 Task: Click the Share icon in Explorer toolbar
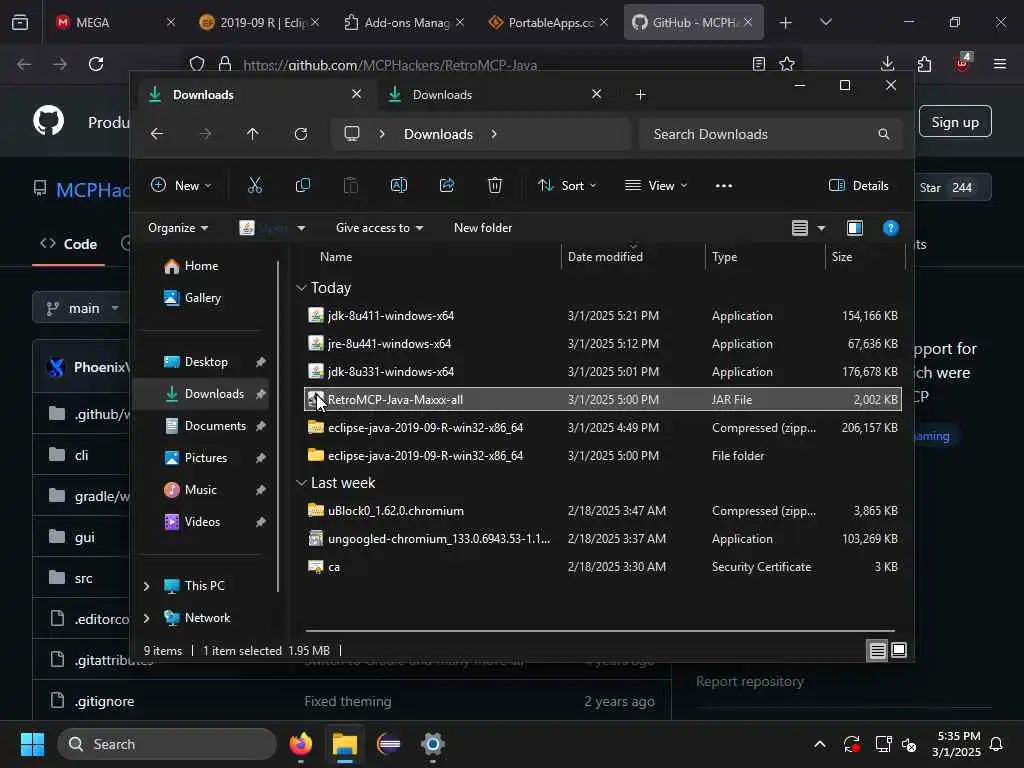447,185
